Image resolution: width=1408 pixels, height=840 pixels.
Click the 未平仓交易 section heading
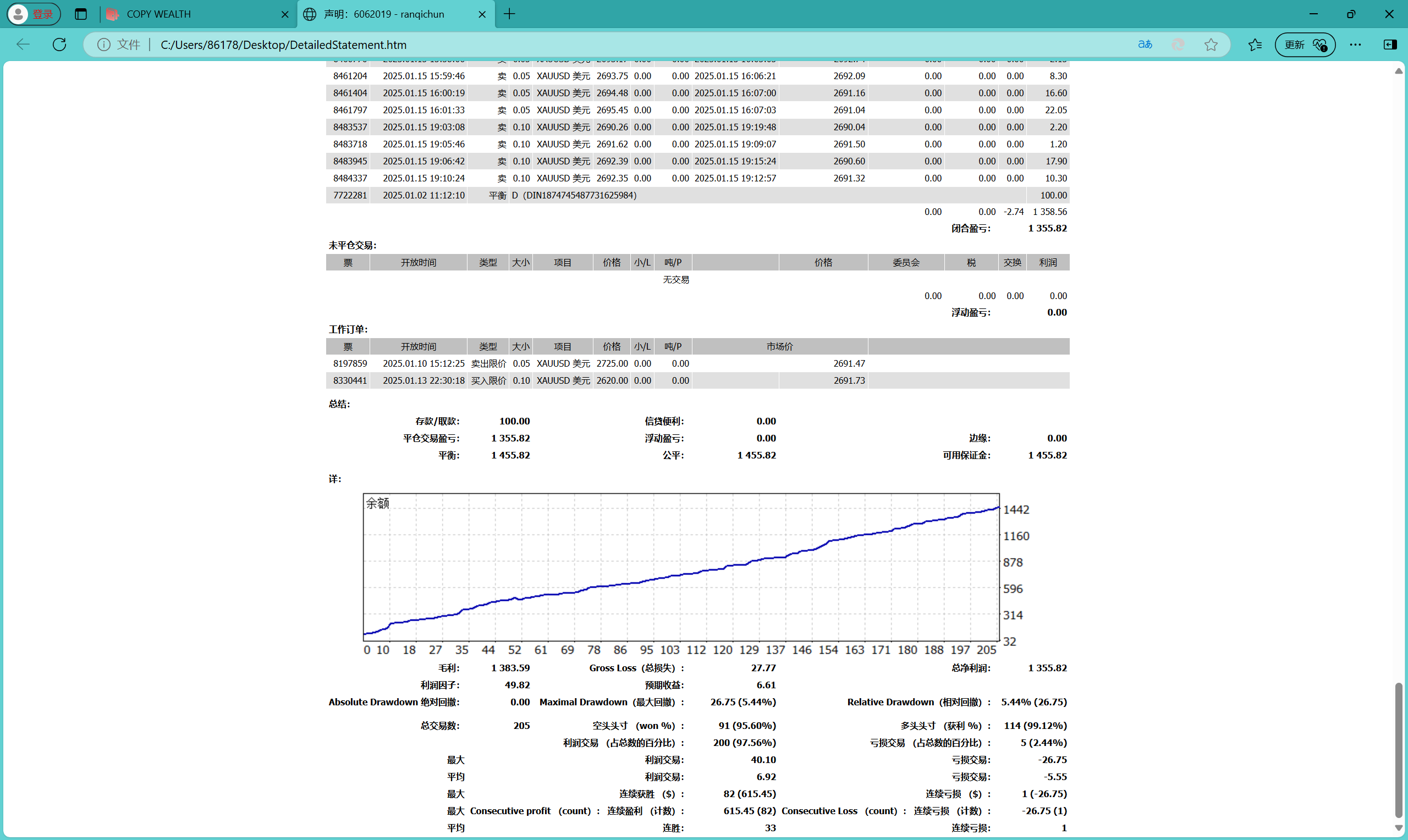tap(352, 245)
